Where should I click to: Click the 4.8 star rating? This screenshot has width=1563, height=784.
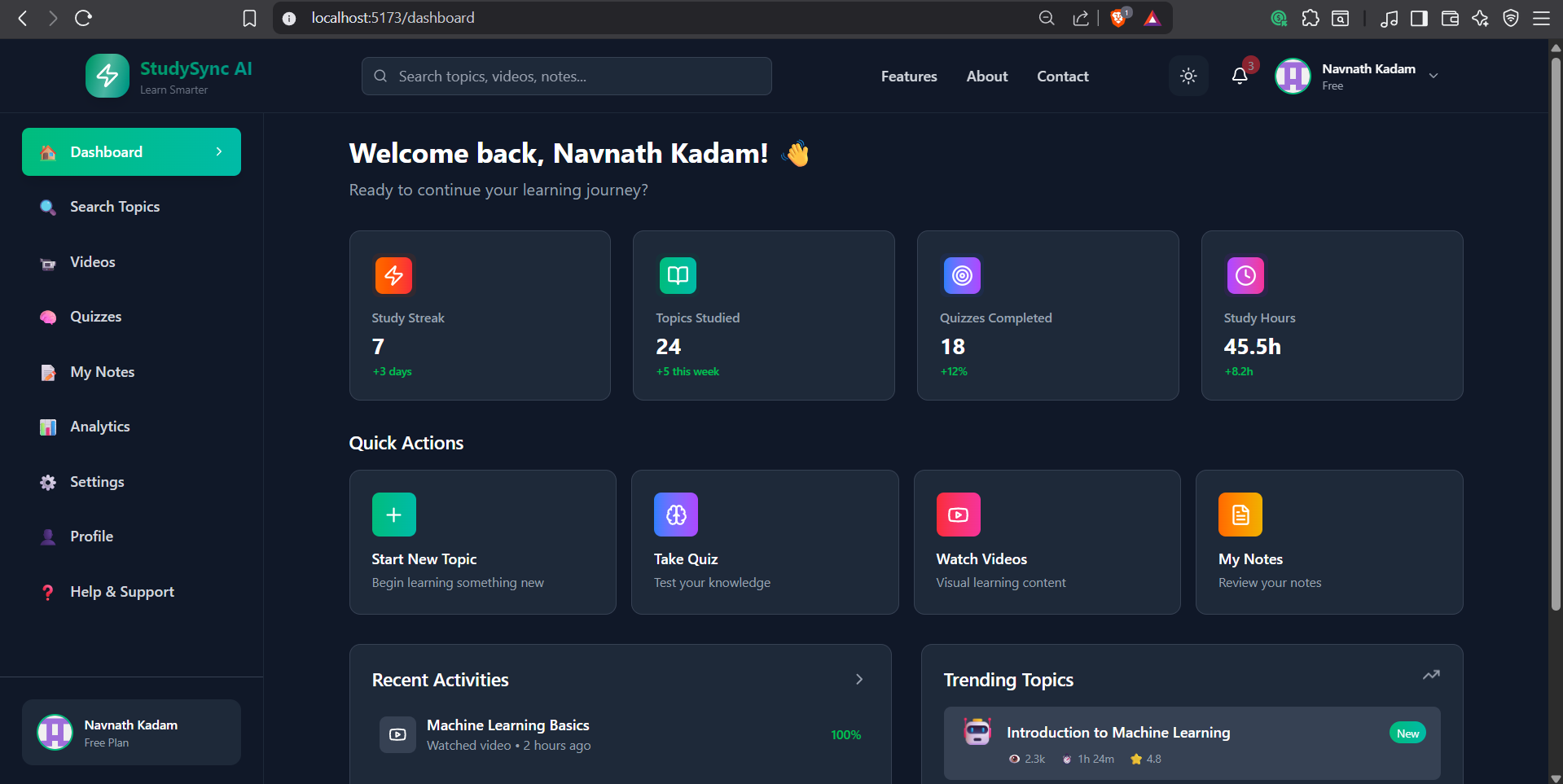tap(1146, 759)
